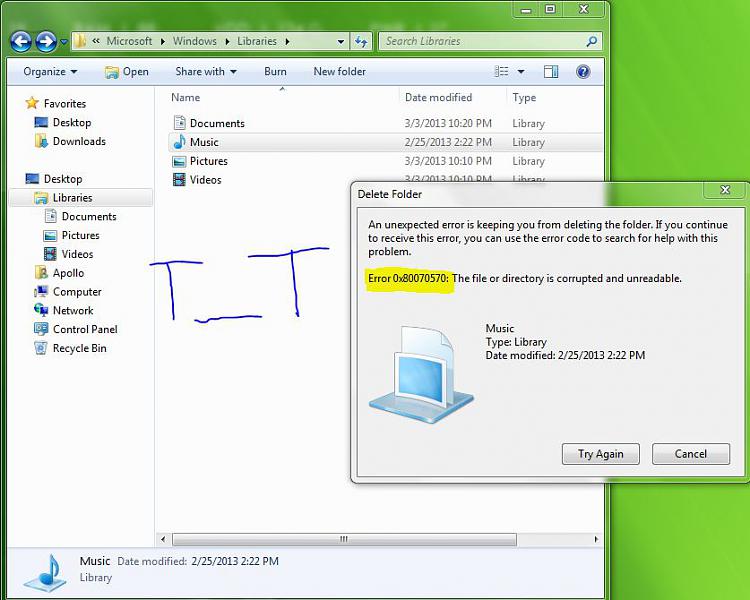
Task: Click the Control Panel icon in sidebar
Action: (x=41, y=329)
